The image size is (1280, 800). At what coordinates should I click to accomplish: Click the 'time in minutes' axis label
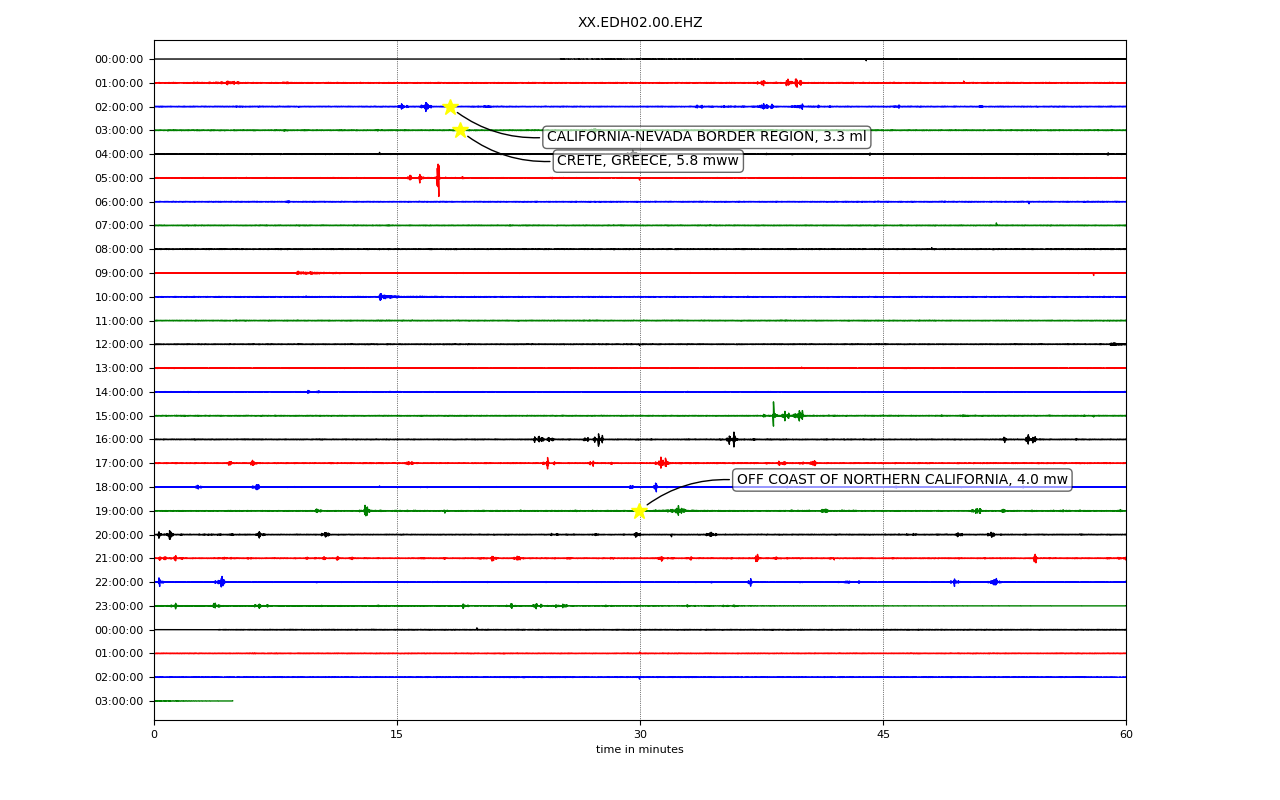point(640,750)
